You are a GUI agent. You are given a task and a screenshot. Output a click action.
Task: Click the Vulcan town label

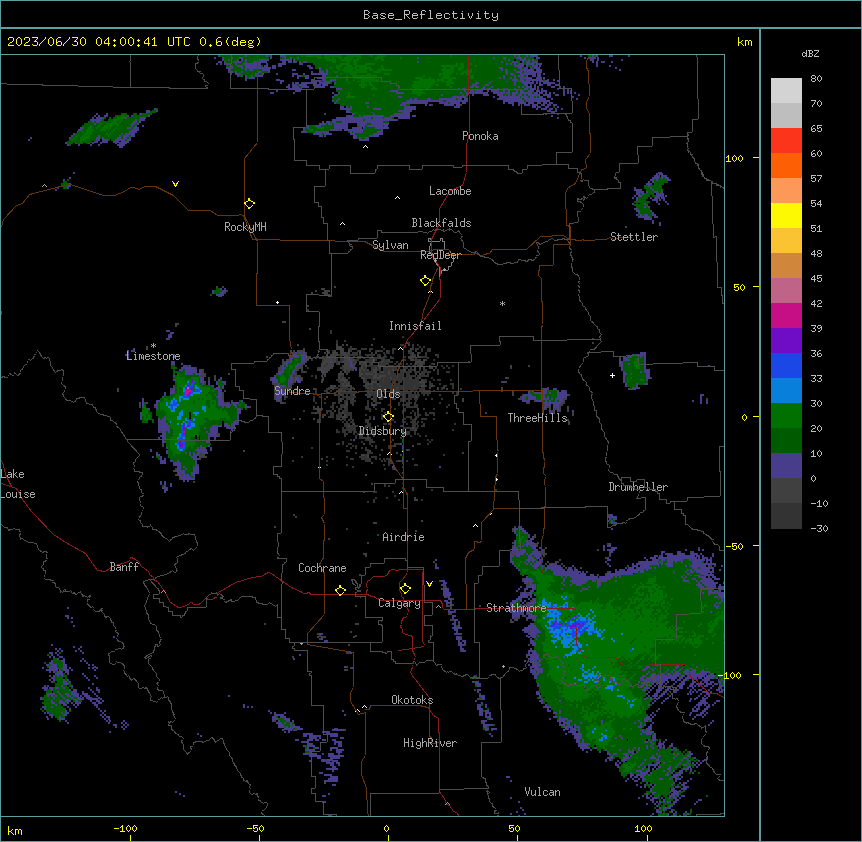[542, 792]
